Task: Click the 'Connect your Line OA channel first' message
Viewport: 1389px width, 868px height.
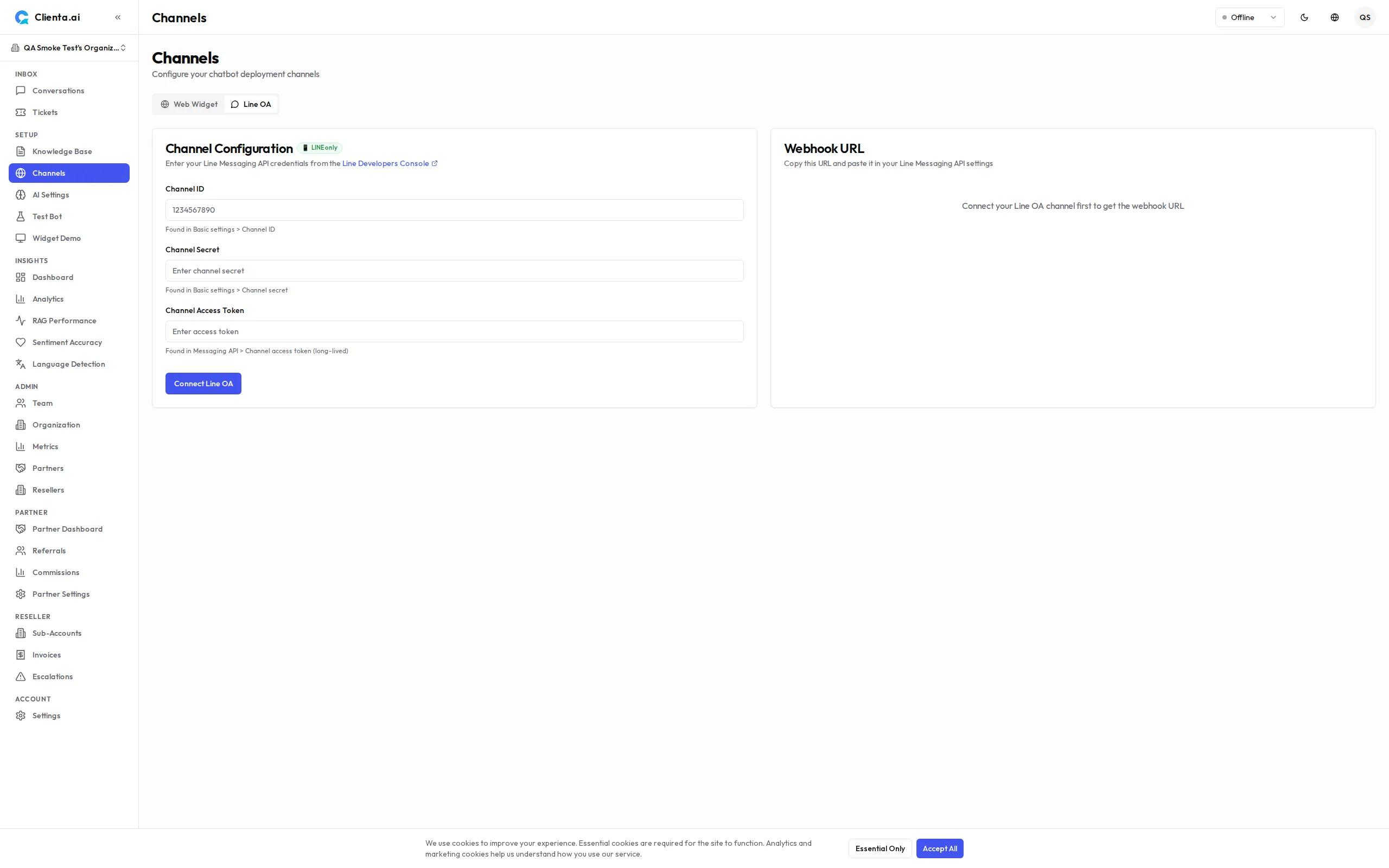Action: pyautogui.click(x=1073, y=206)
